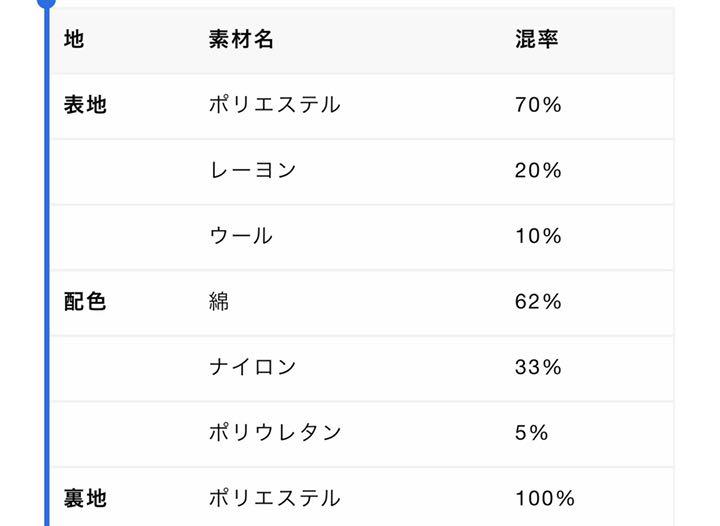Click the 地 column header
This screenshot has width=720, height=526.
[x=74, y=39]
